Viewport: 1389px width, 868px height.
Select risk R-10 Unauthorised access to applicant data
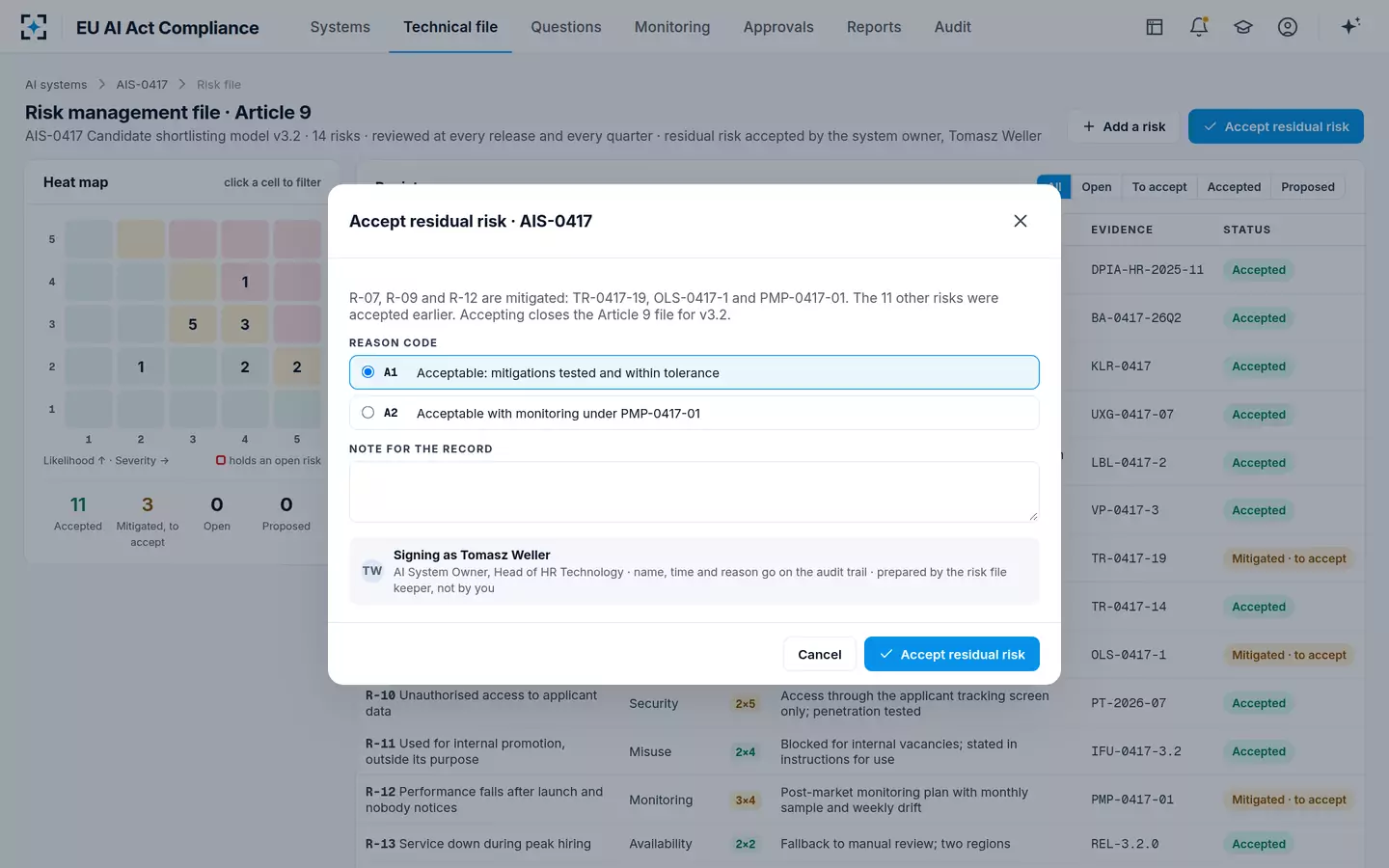pyautogui.click(x=481, y=703)
